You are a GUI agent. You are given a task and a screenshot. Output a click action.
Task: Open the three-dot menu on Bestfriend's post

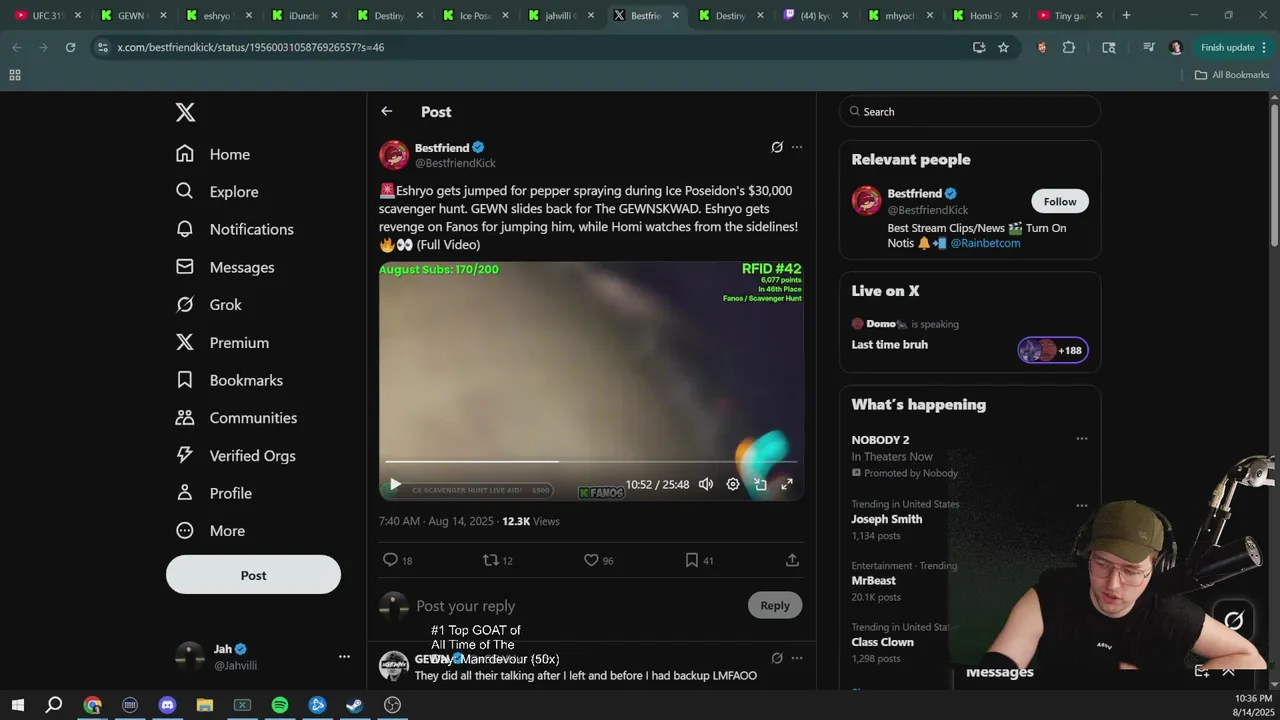(797, 147)
